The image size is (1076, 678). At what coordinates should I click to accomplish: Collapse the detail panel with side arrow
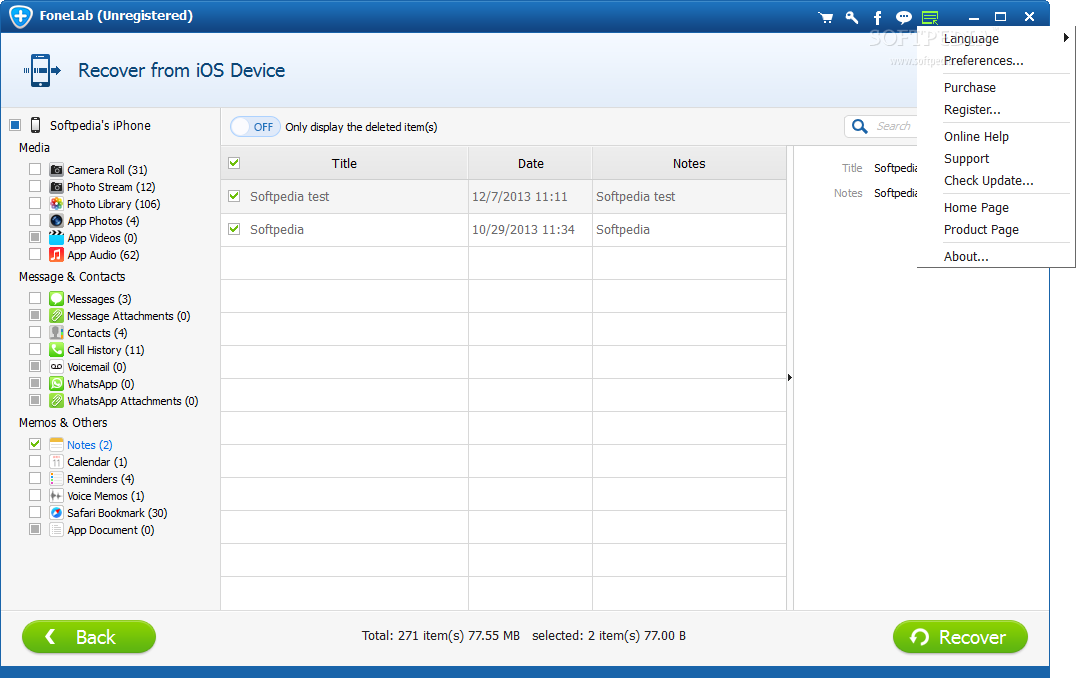[790, 377]
